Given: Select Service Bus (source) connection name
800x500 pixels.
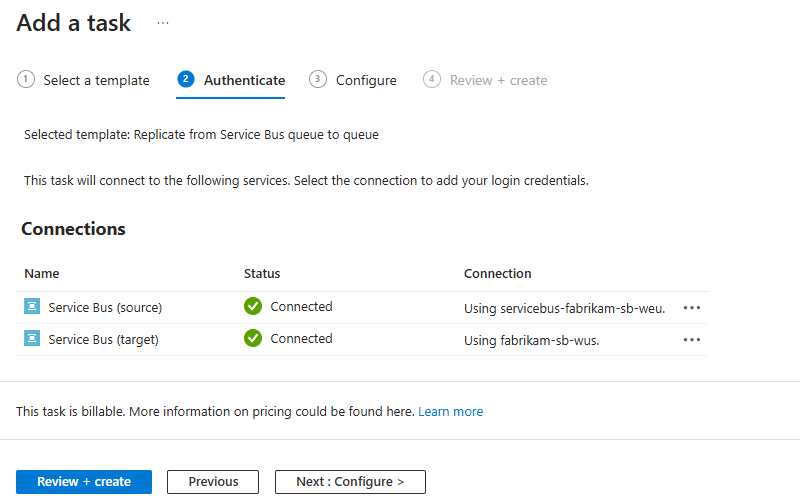Looking at the screenshot, I should coord(105,307).
